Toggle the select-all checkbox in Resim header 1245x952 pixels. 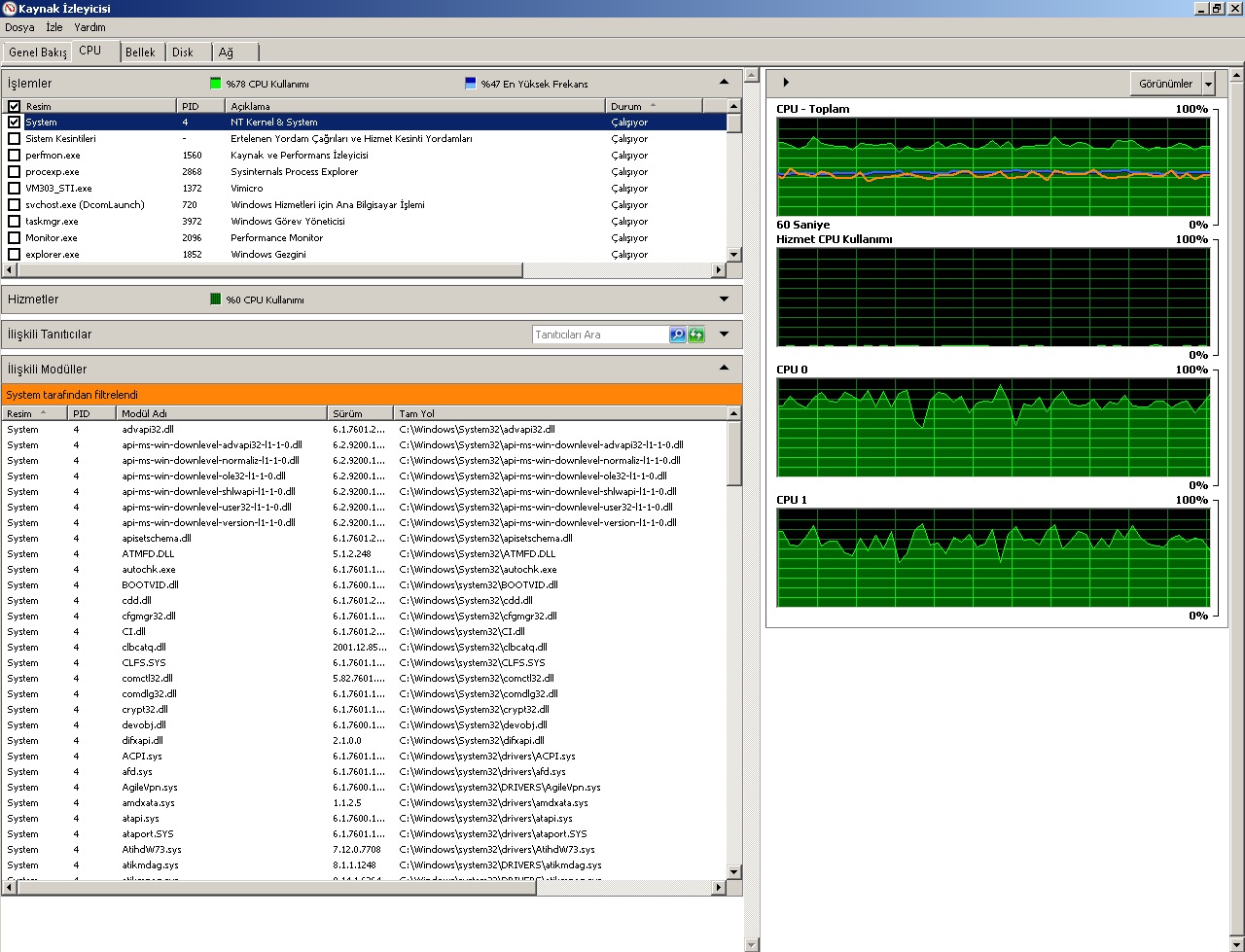pyautogui.click(x=14, y=106)
